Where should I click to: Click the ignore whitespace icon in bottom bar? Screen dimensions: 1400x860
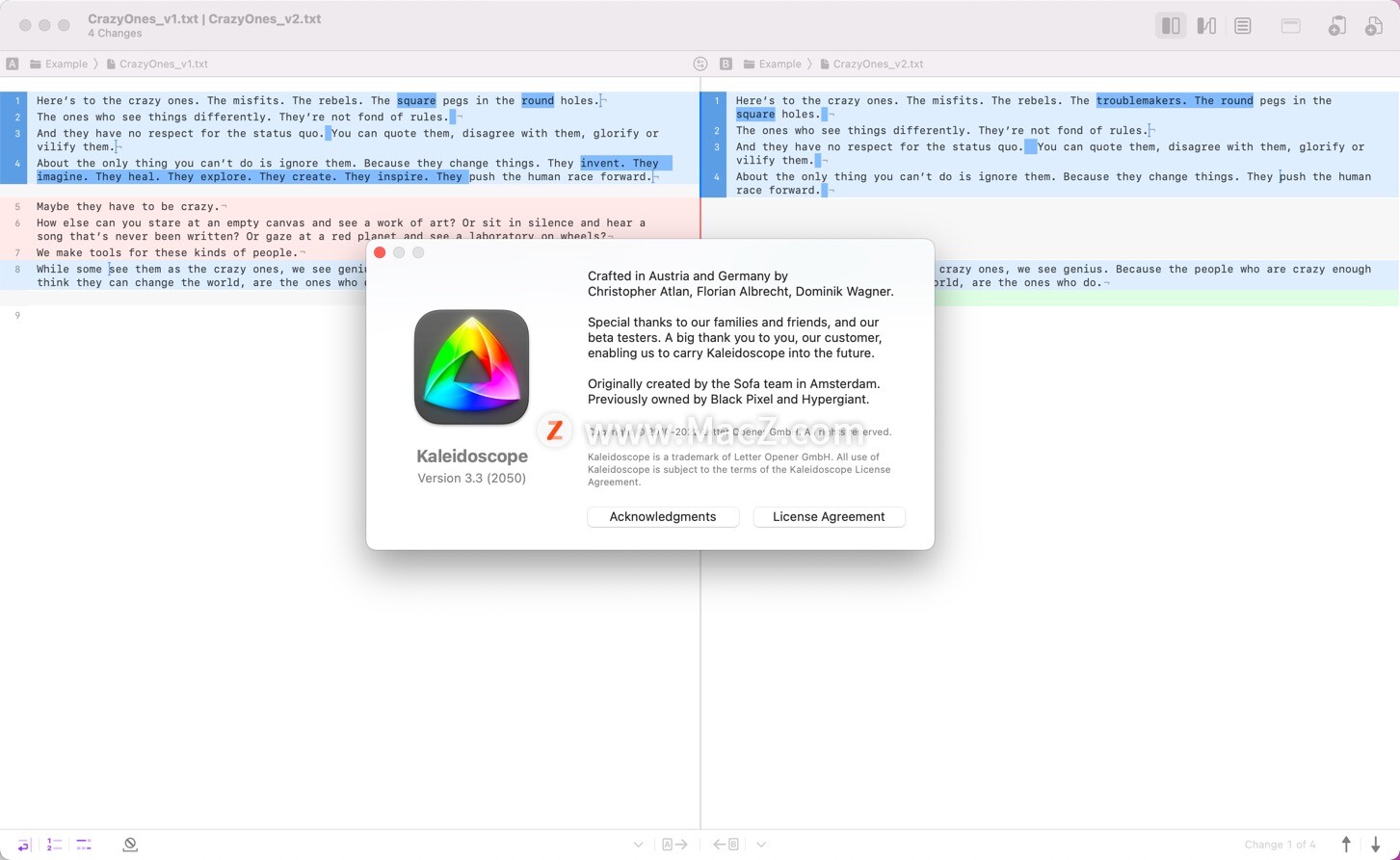(x=130, y=845)
